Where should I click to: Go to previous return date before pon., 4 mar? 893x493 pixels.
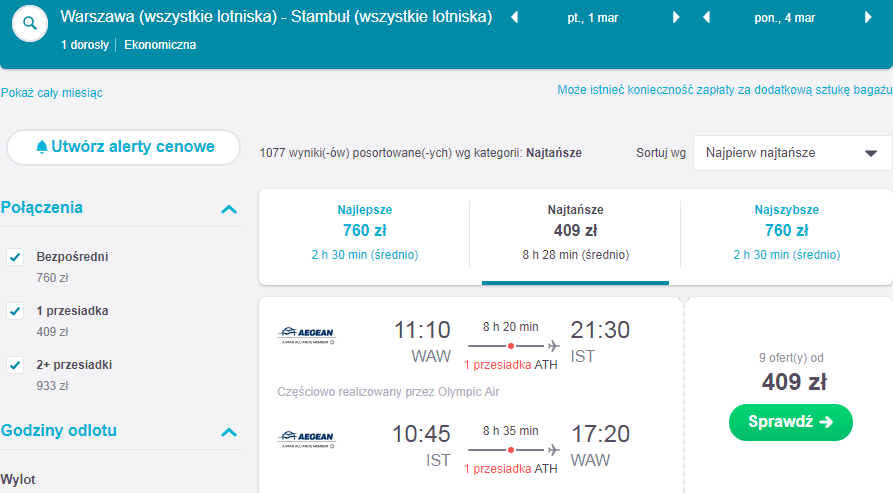[x=706, y=18]
